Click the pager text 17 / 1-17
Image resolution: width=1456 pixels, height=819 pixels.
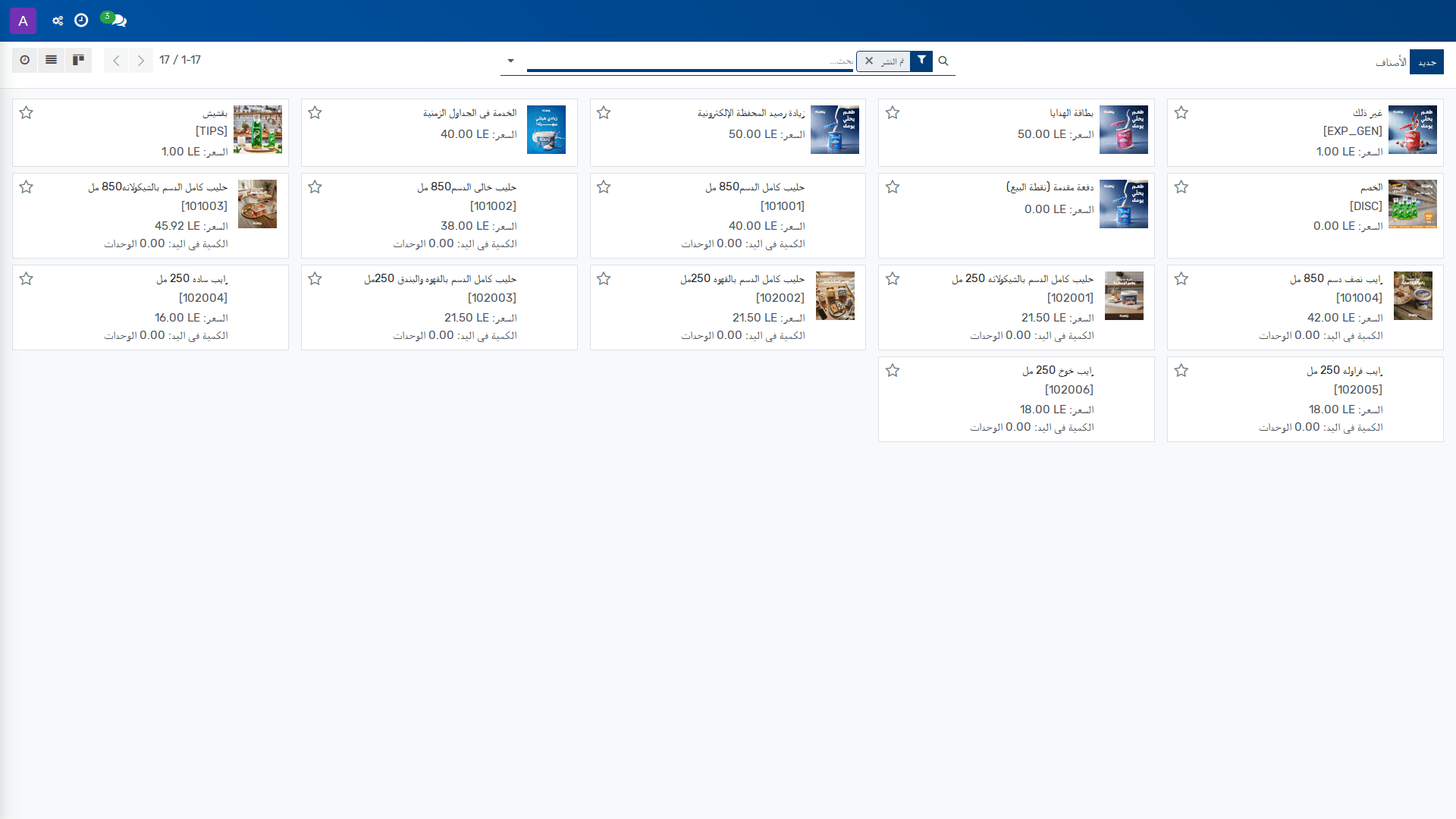click(180, 60)
